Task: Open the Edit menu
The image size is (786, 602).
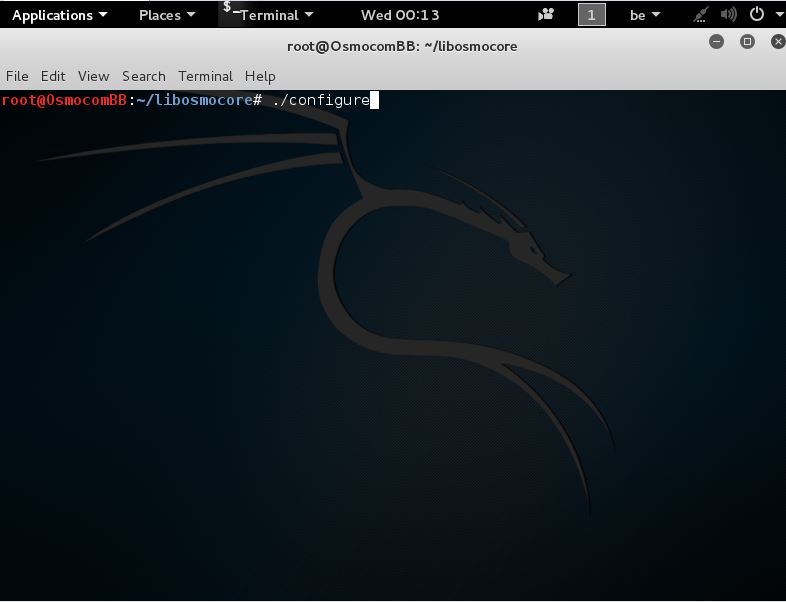Action: pos(53,76)
